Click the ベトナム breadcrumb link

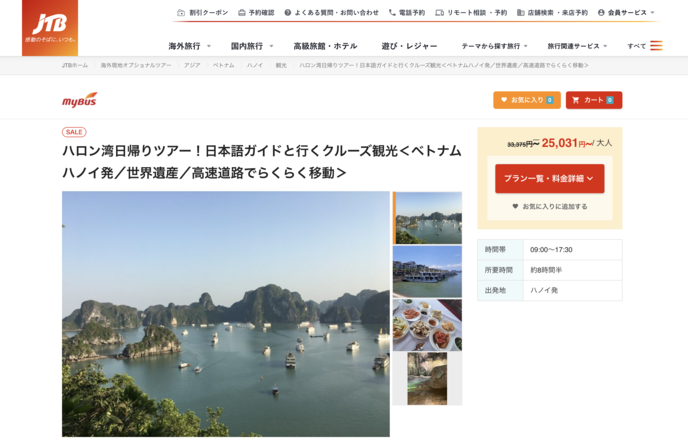[223, 65]
